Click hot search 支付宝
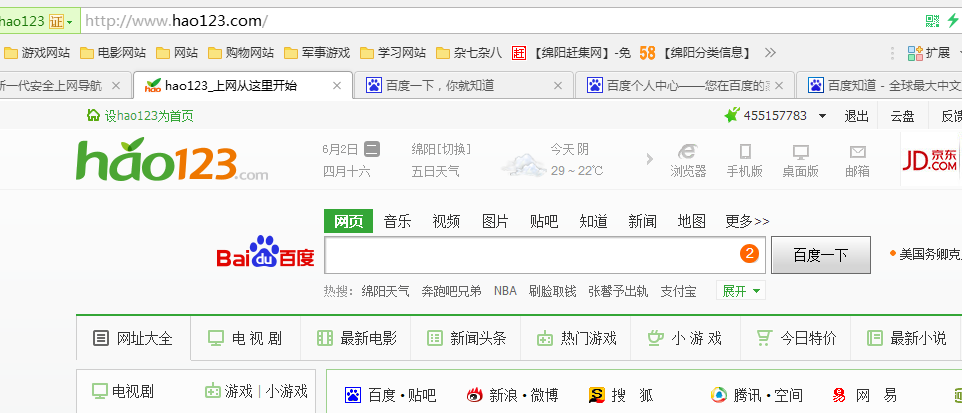962x413 pixels. [678, 291]
